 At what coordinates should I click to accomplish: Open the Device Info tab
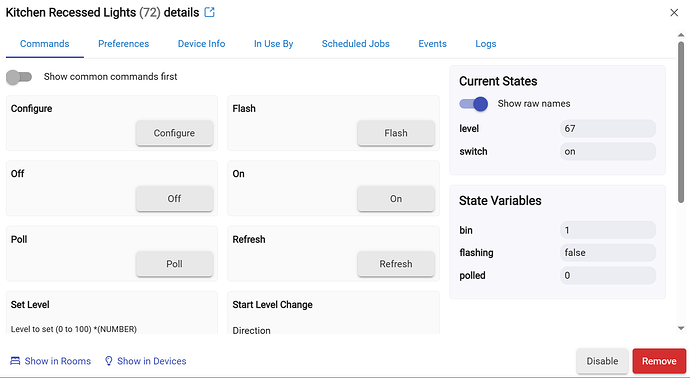tap(201, 44)
